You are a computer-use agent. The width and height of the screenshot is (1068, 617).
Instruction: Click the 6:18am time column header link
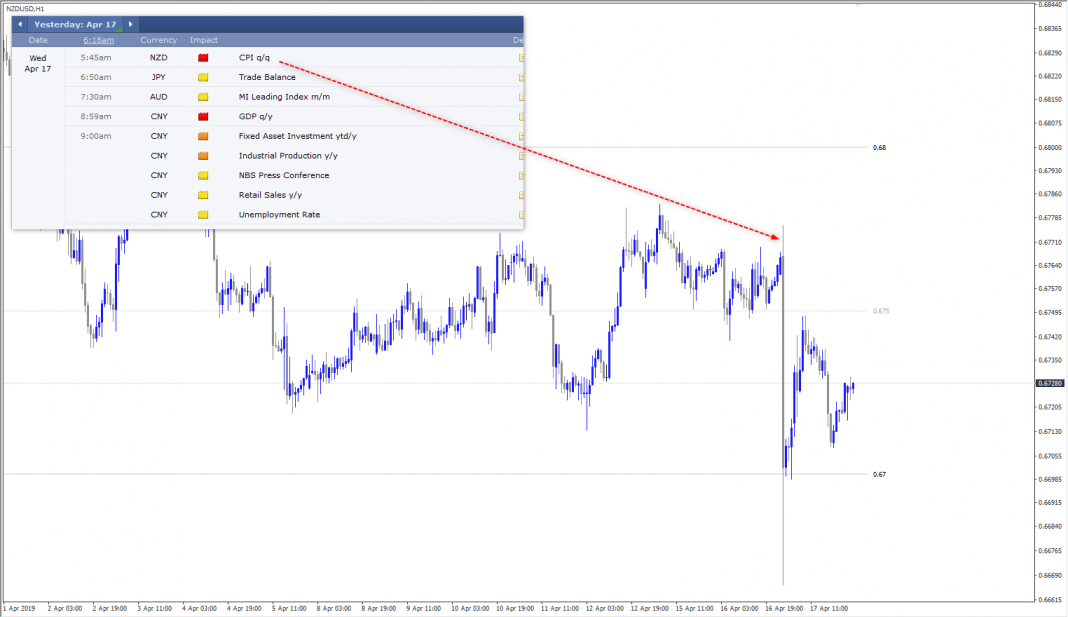[x=98, y=41]
